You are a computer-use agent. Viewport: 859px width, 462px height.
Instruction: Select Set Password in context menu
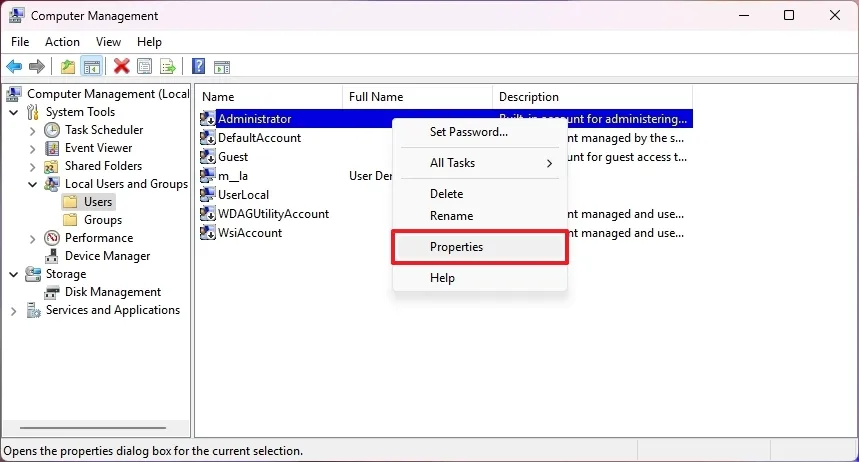click(x=468, y=132)
